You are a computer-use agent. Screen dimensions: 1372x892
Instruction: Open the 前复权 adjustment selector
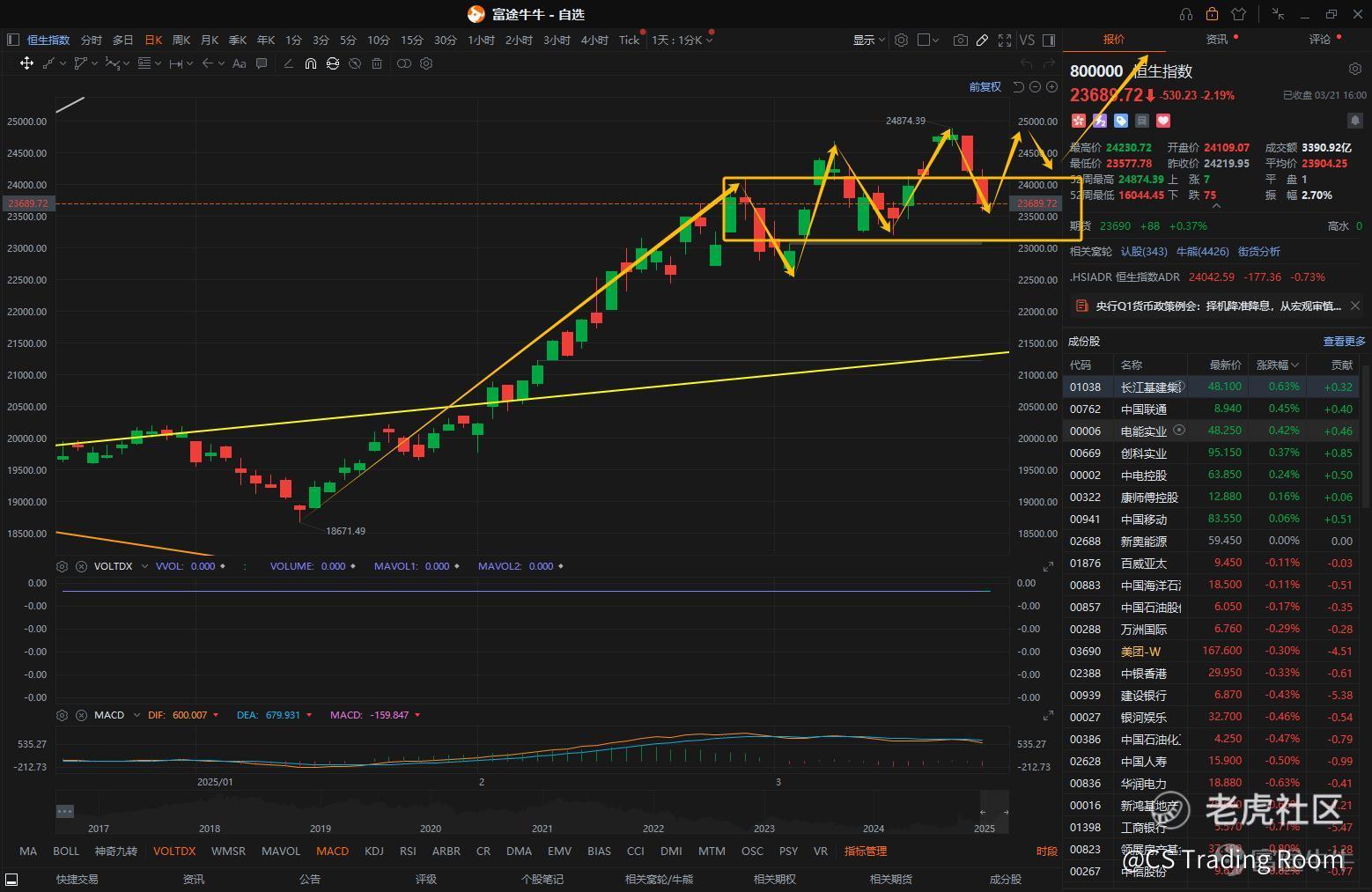point(985,86)
